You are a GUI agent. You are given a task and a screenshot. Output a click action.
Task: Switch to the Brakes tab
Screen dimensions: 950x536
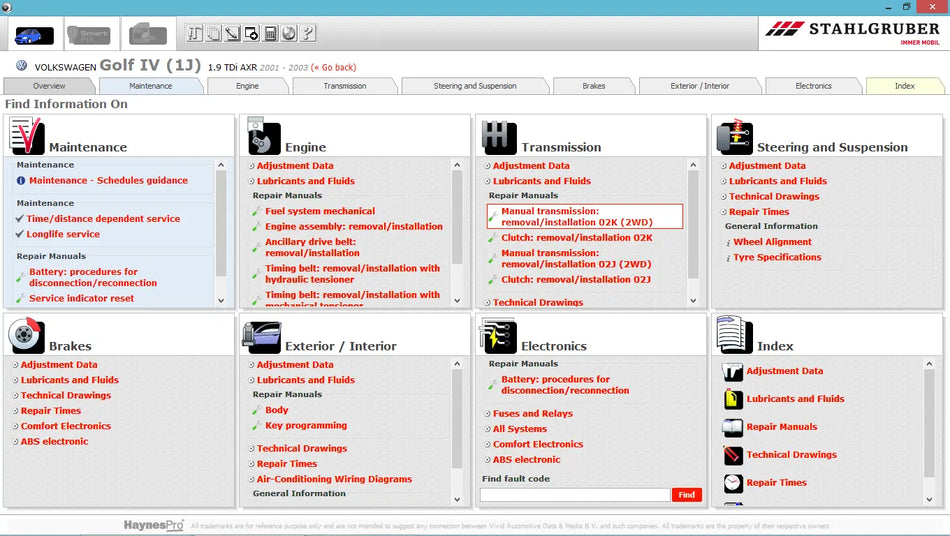594,86
